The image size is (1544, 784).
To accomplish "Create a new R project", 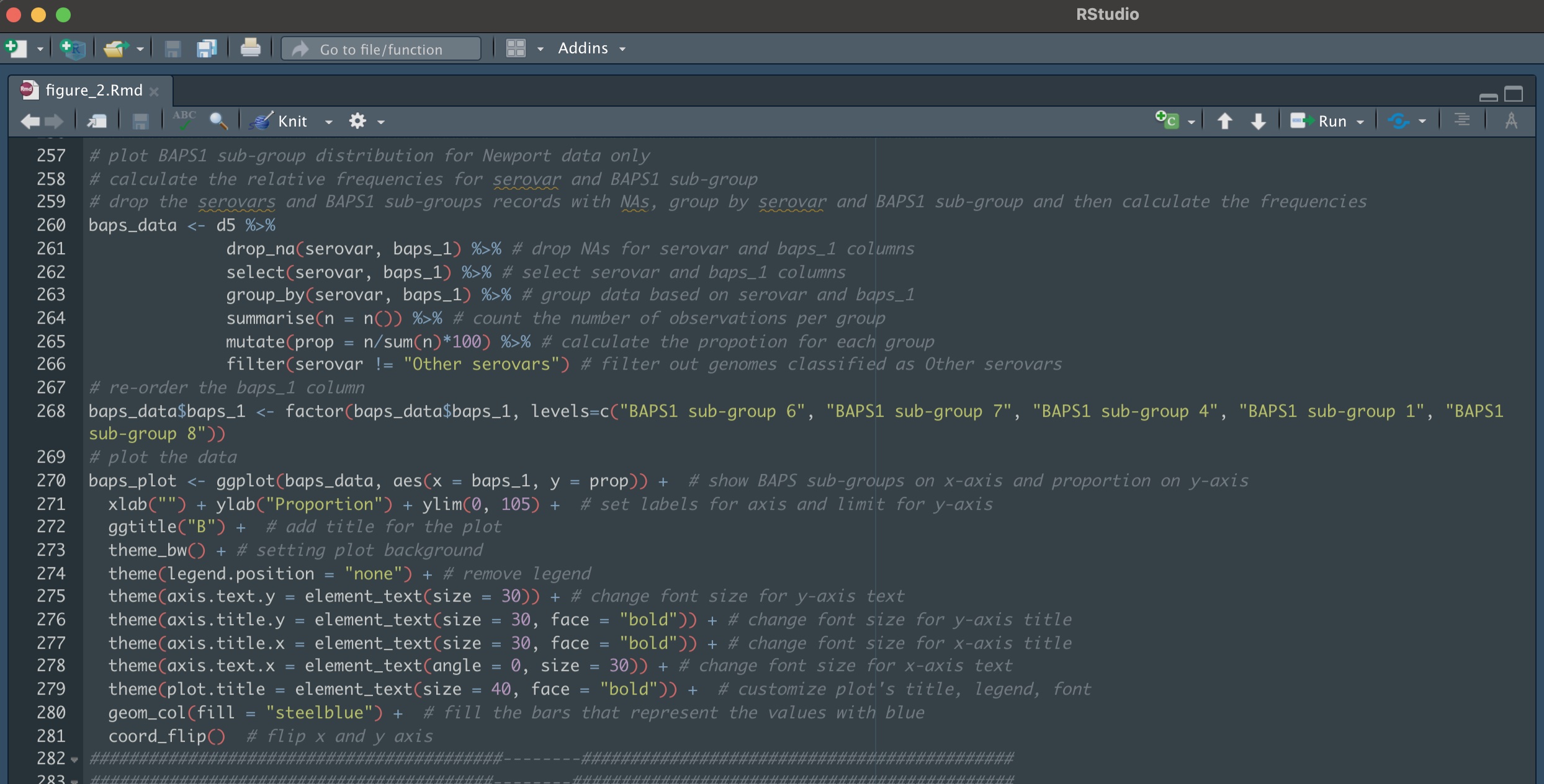I will [73, 48].
